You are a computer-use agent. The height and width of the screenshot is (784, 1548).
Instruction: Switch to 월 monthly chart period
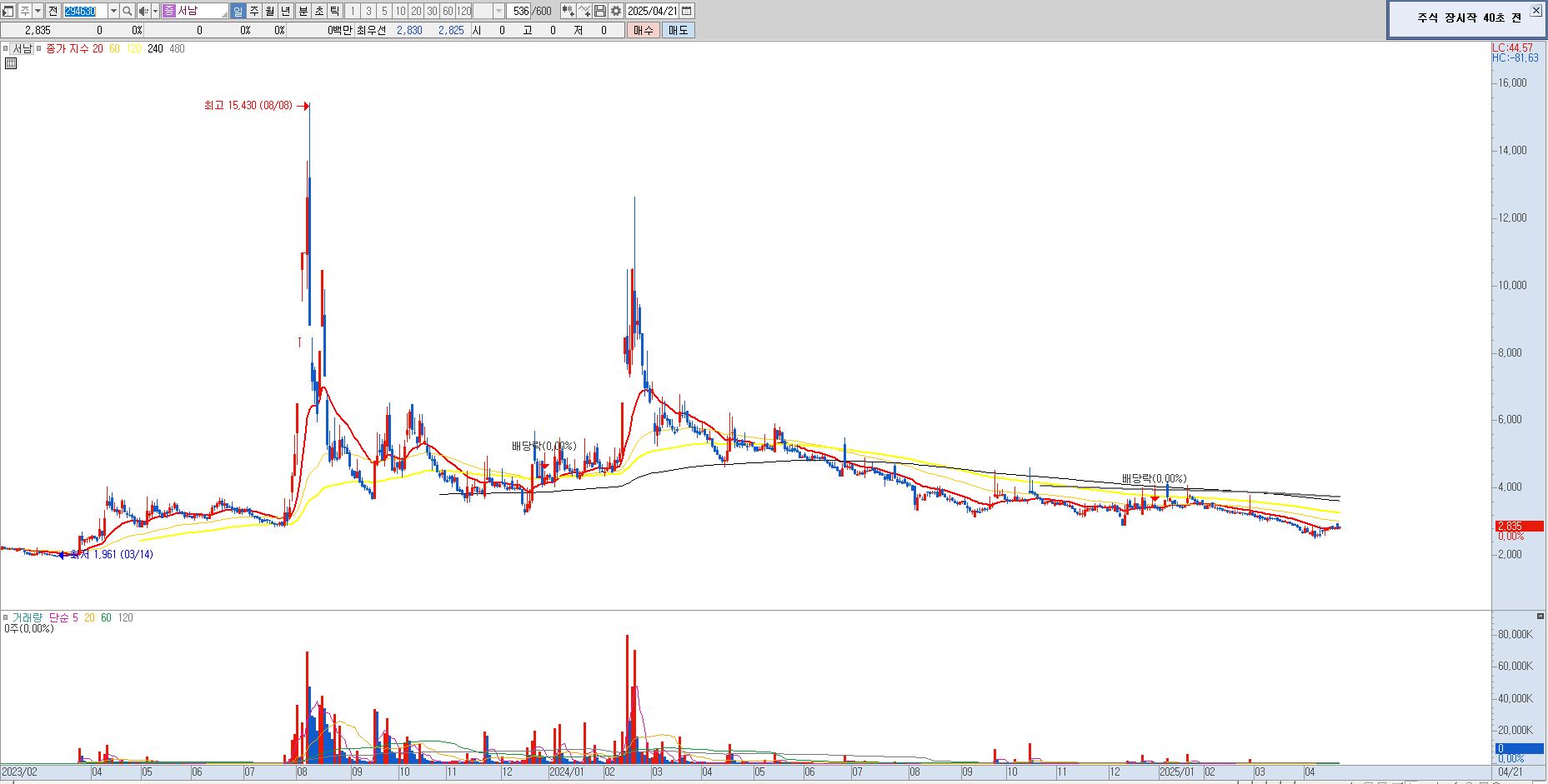tap(270, 11)
